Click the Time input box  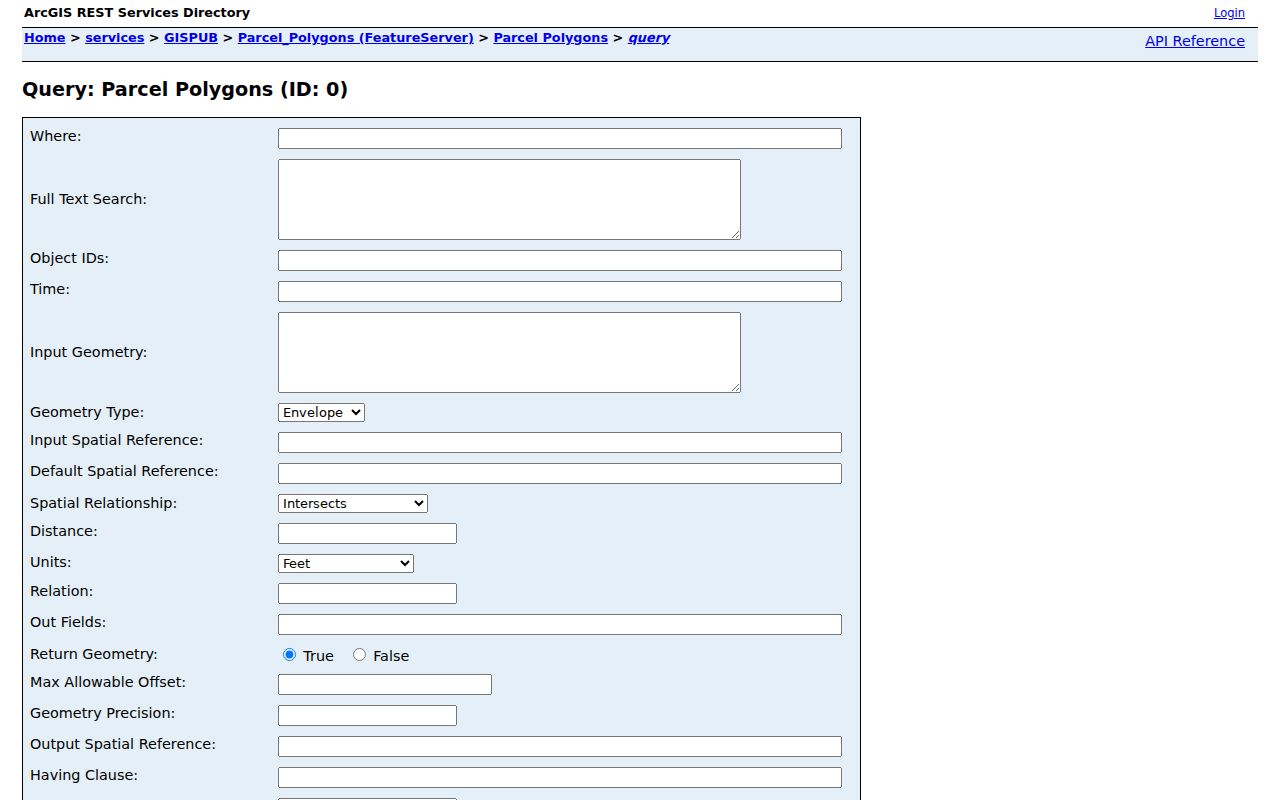(560, 291)
